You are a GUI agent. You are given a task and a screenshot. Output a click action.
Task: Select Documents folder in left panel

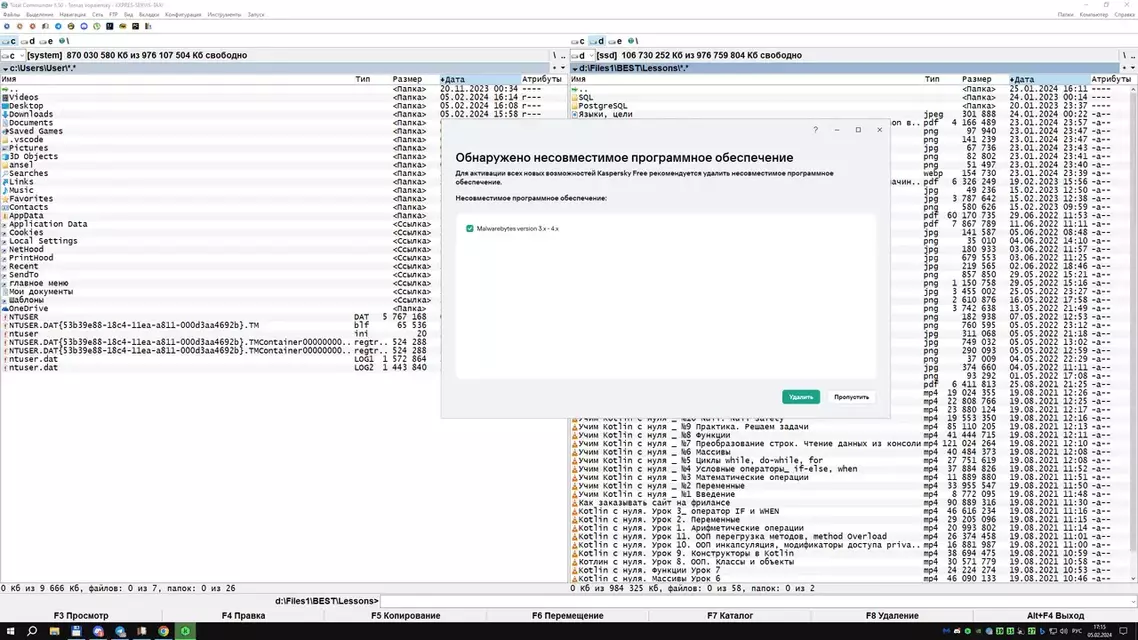(30, 123)
